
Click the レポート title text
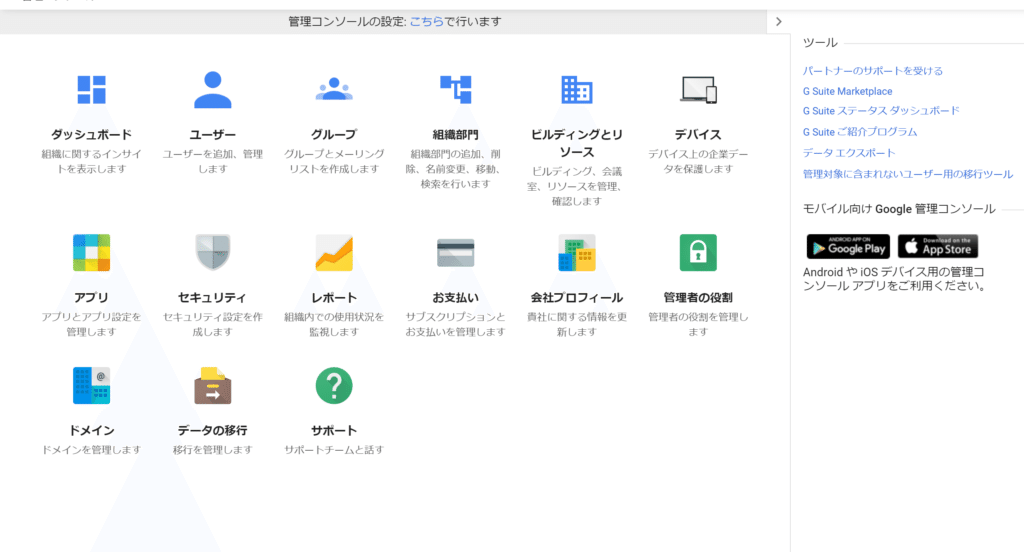(334, 298)
